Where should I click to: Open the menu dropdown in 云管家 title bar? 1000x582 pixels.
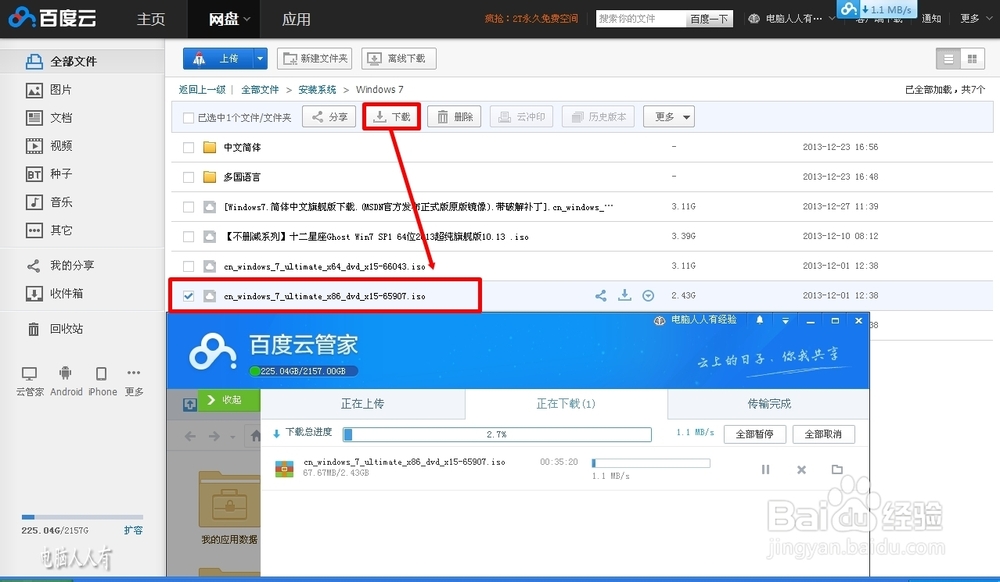[785, 320]
